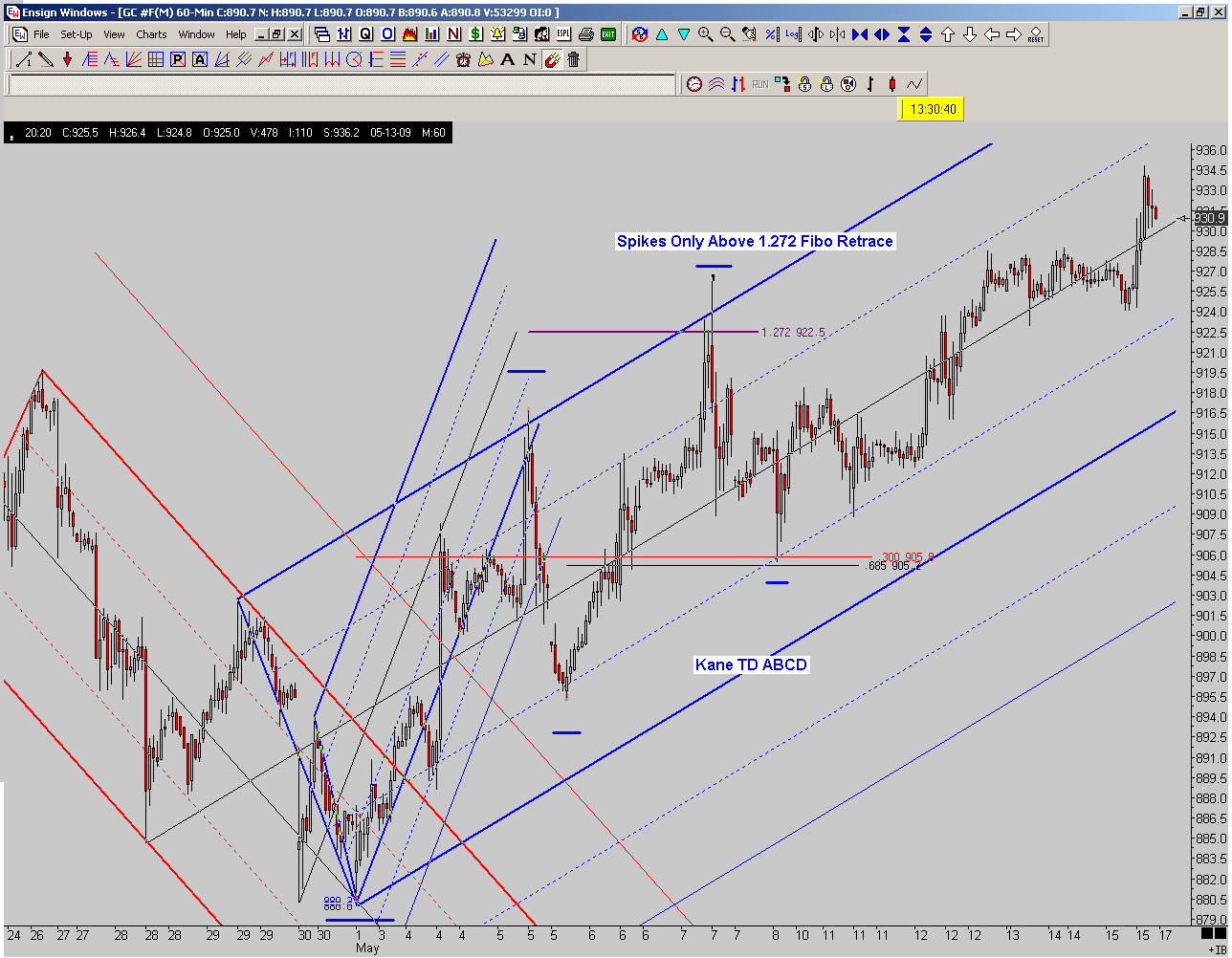
Task: Click the magnifier zoom out icon
Action: coord(727,34)
